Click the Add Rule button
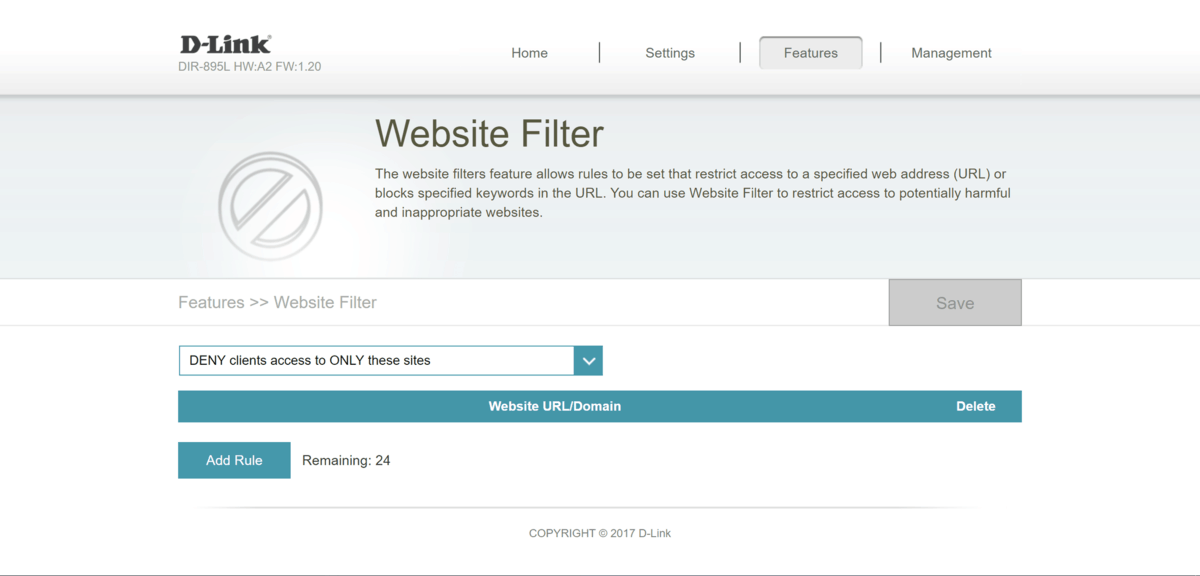Image resolution: width=1200 pixels, height=576 pixels. 234,460
